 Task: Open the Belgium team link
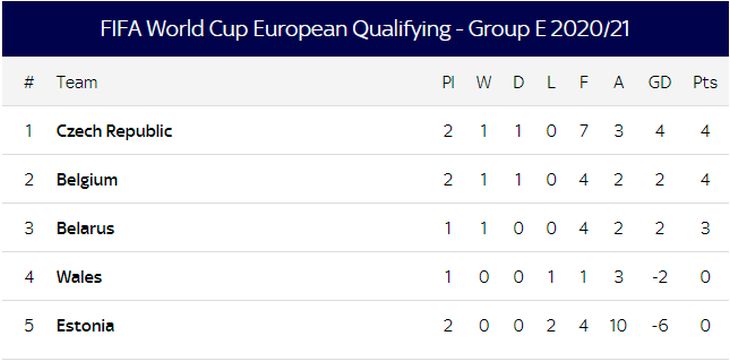87,180
